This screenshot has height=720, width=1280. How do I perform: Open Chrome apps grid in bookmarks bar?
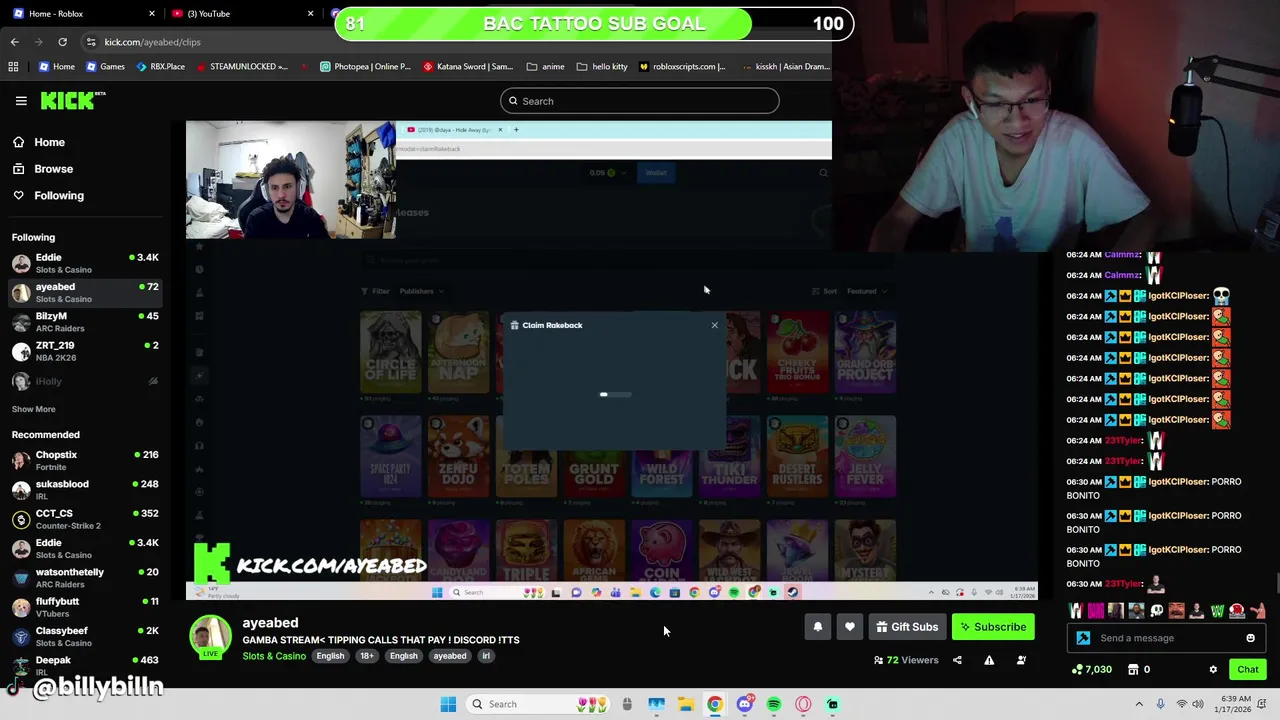13,67
